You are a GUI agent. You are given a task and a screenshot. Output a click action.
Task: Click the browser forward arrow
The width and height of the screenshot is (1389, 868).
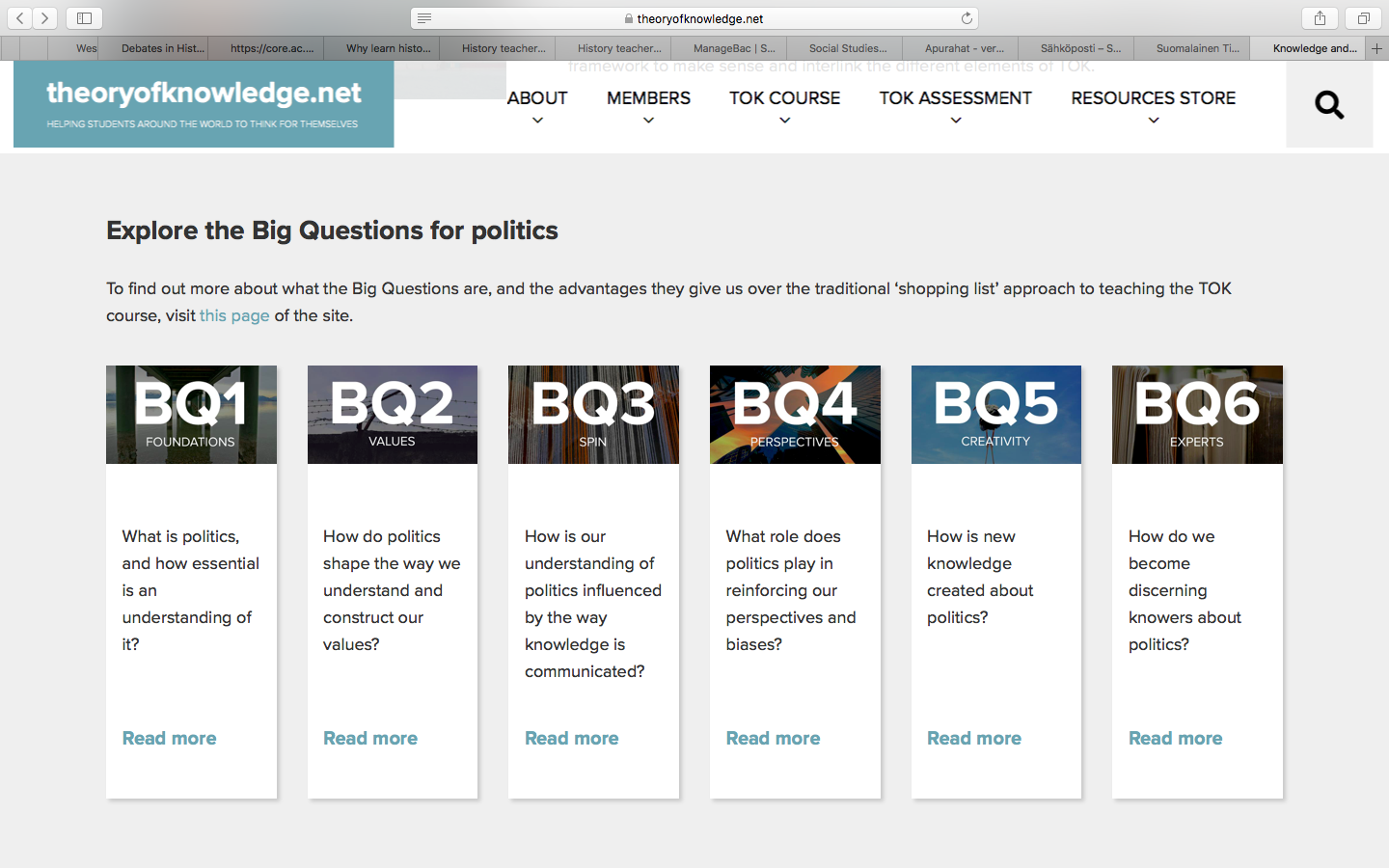pos(44,18)
